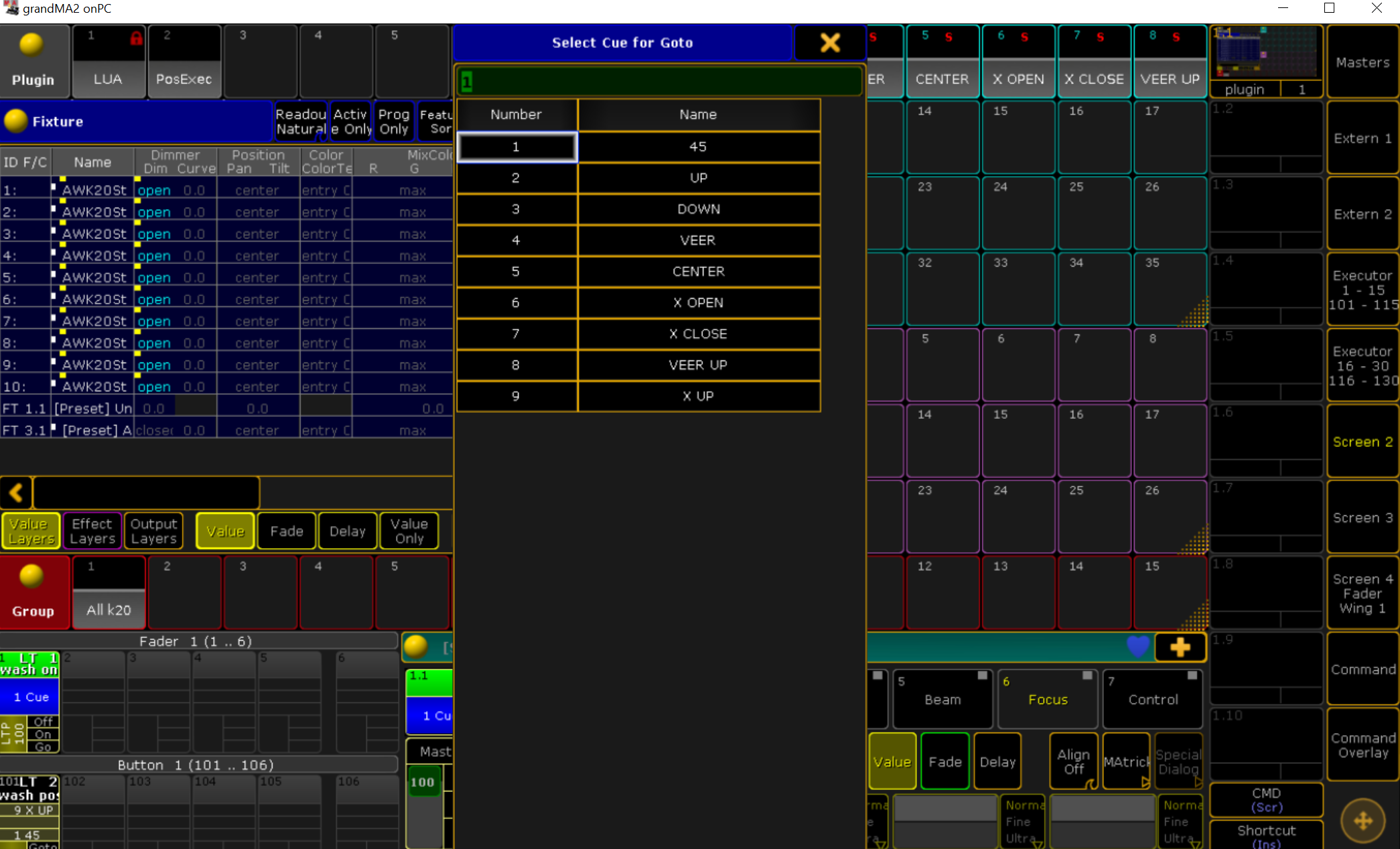The width and height of the screenshot is (1400, 849).
Task: Open the Masters view button
Action: pyautogui.click(x=1362, y=62)
